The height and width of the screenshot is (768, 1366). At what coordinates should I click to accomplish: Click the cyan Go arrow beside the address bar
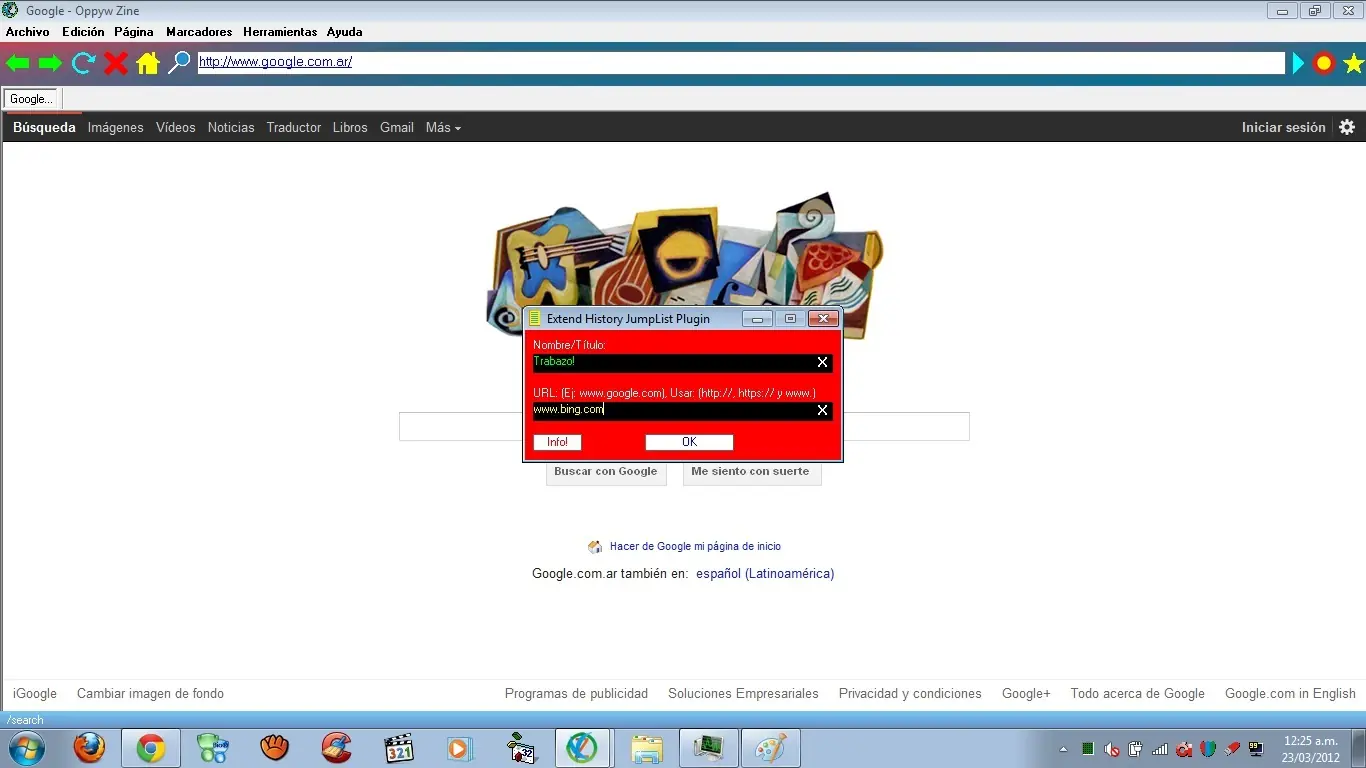pos(1298,64)
